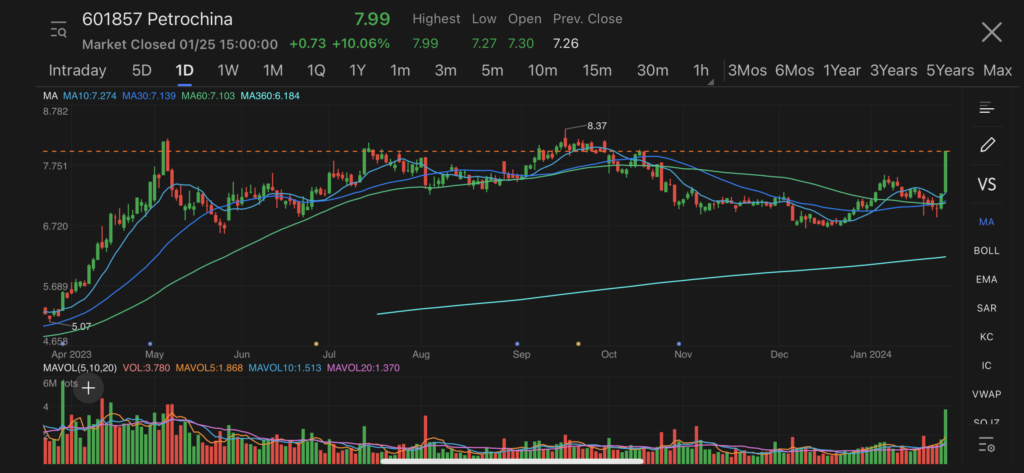Enable the BOLL indicator
This screenshot has height=473, width=1024.
[x=986, y=251]
